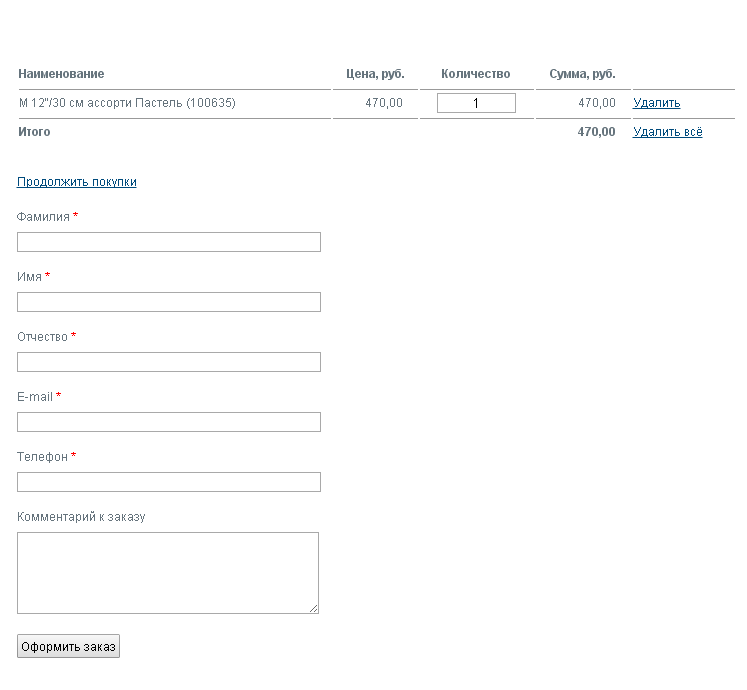747x690 pixels.
Task: Open the Продолжить покупки link
Action: coord(77,182)
